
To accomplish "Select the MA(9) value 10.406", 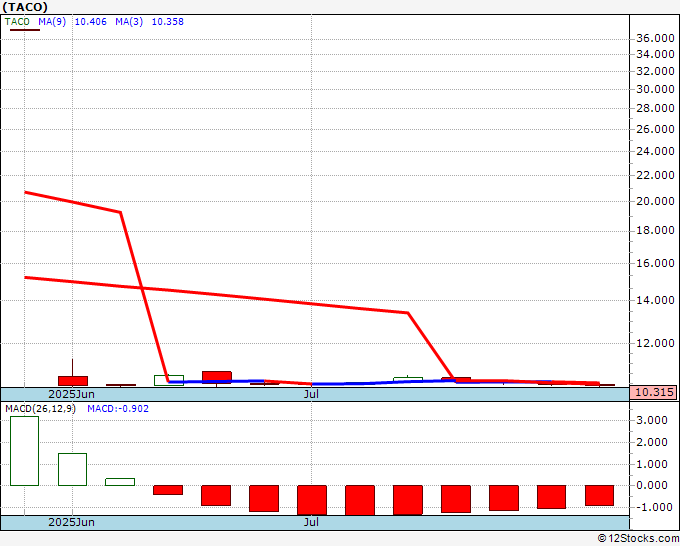I will pos(91,22).
